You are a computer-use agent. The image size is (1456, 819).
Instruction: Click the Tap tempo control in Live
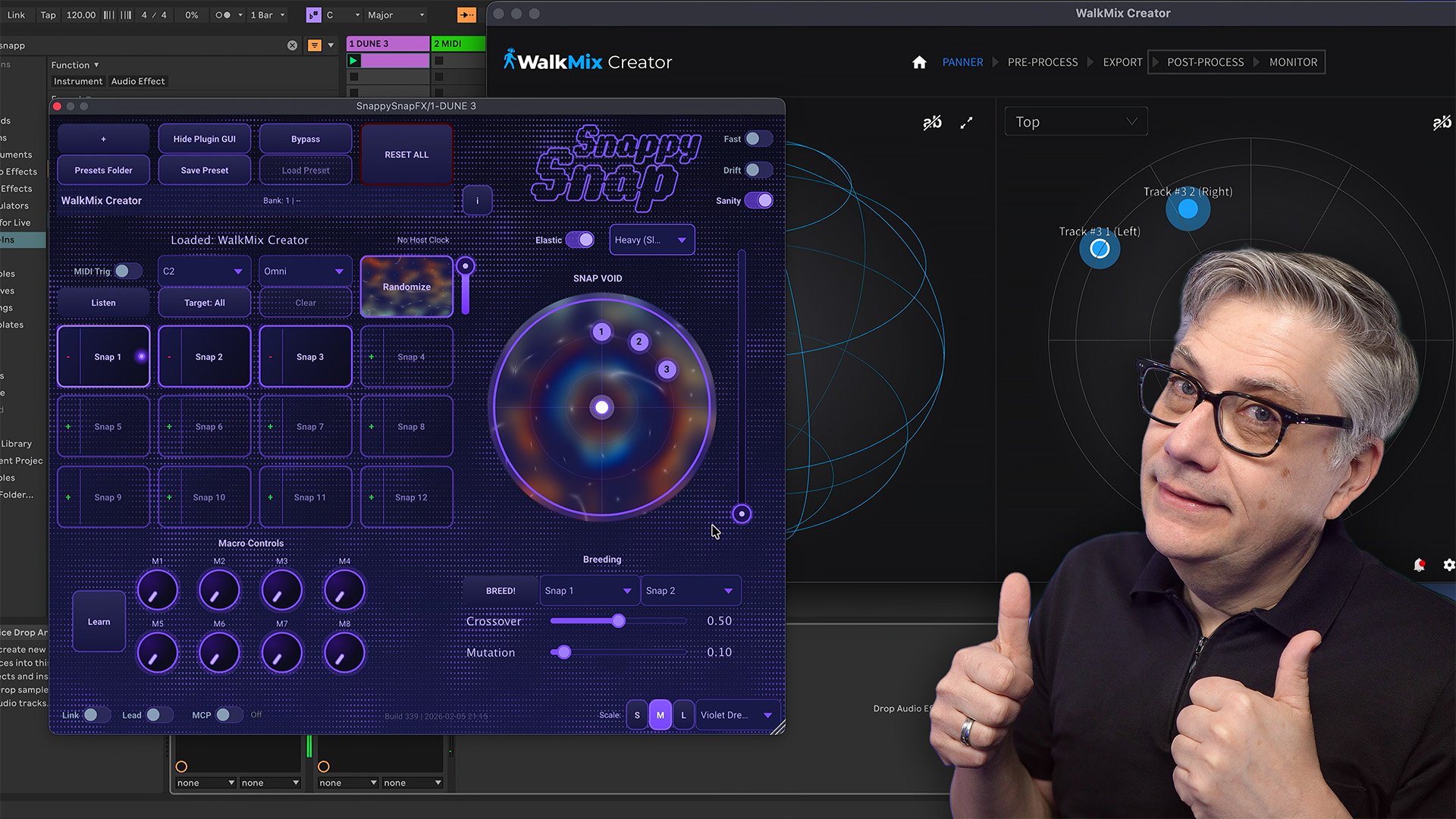click(47, 14)
